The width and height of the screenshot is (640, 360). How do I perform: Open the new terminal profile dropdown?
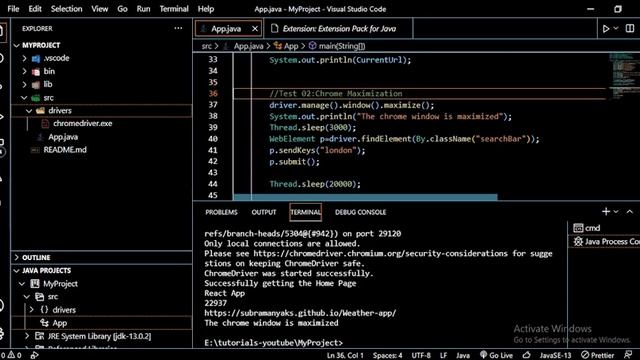coord(616,211)
